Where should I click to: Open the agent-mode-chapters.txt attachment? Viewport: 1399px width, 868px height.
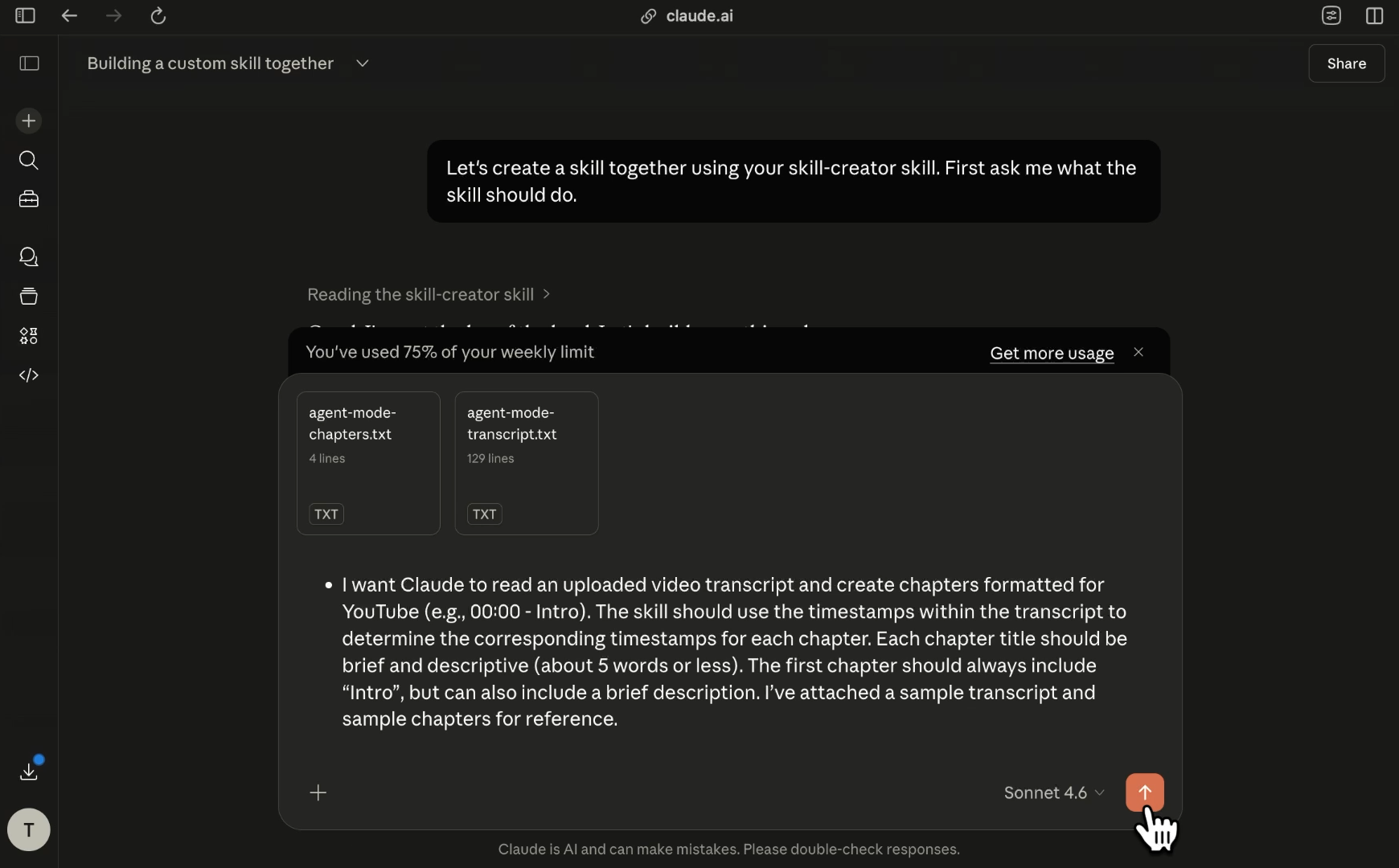(368, 463)
